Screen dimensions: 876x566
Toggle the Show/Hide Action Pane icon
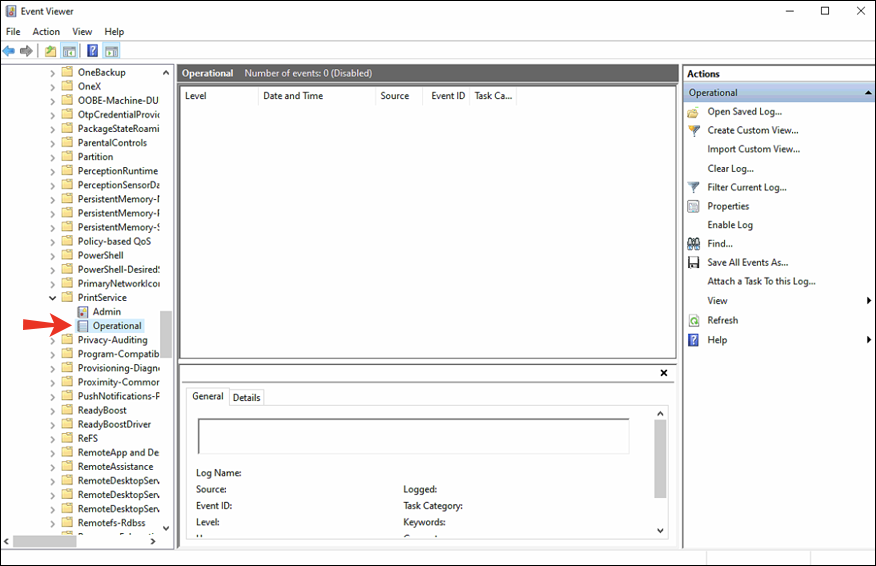(111, 51)
